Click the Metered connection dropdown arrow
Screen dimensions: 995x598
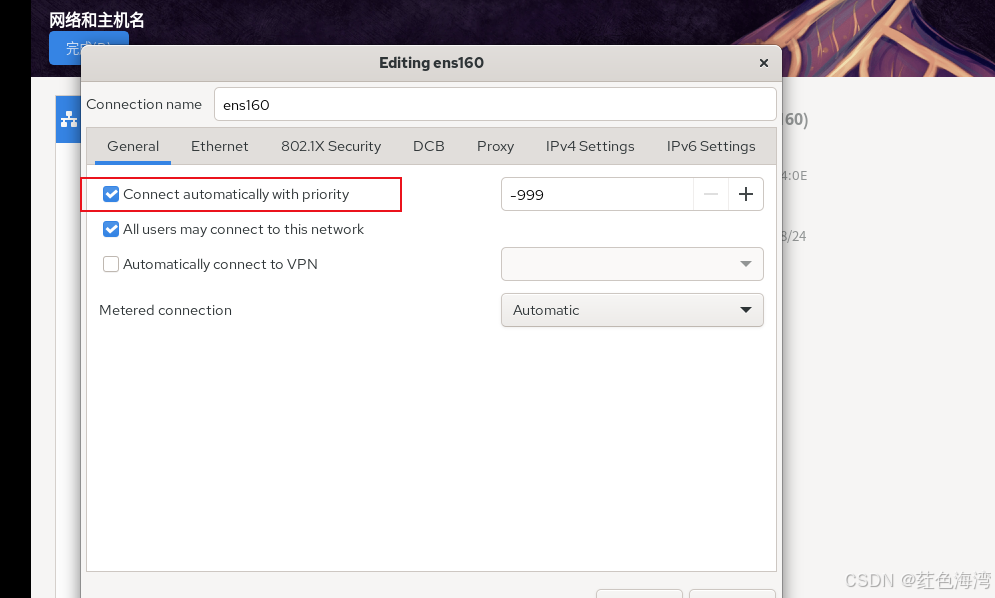point(746,310)
